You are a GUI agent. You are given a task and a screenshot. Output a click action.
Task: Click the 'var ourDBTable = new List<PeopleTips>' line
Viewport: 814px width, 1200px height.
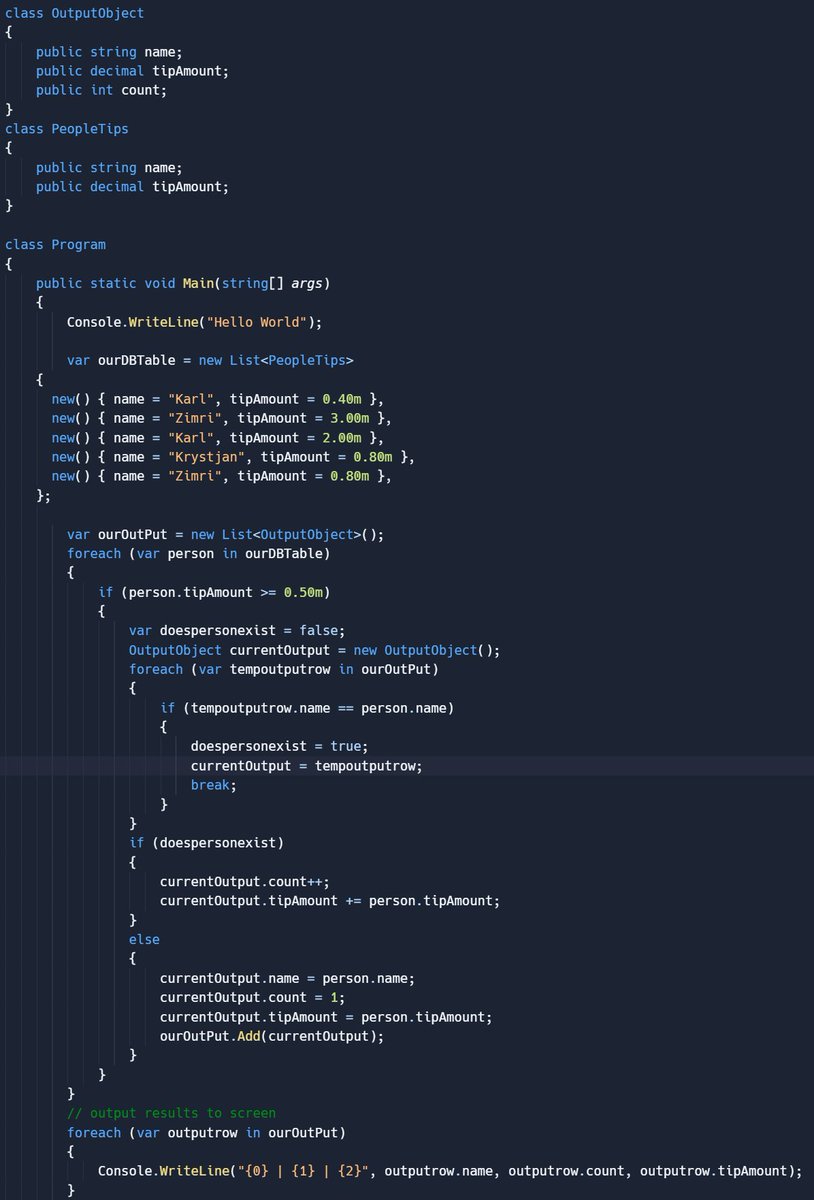210,361
